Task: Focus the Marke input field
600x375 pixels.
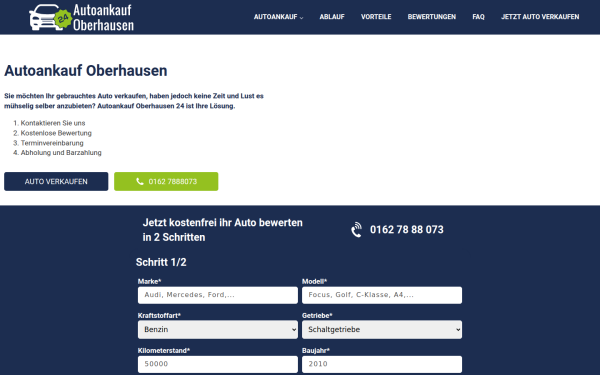Action: tap(218, 295)
